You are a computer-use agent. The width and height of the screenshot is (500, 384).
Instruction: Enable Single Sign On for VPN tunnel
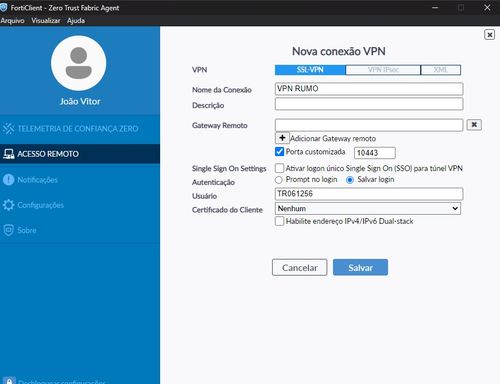[279, 168]
